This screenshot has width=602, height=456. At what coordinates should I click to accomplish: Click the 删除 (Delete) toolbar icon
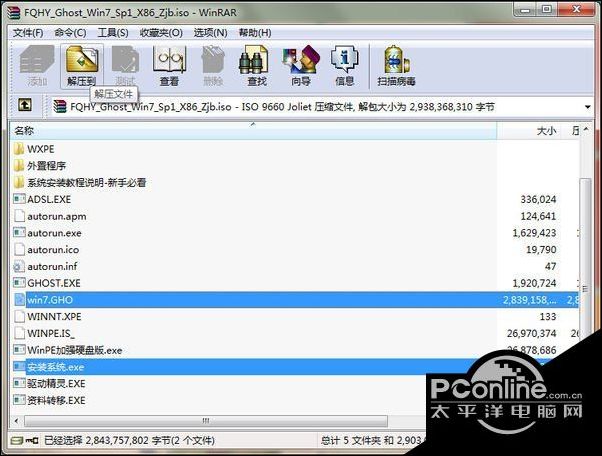(212, 65)
